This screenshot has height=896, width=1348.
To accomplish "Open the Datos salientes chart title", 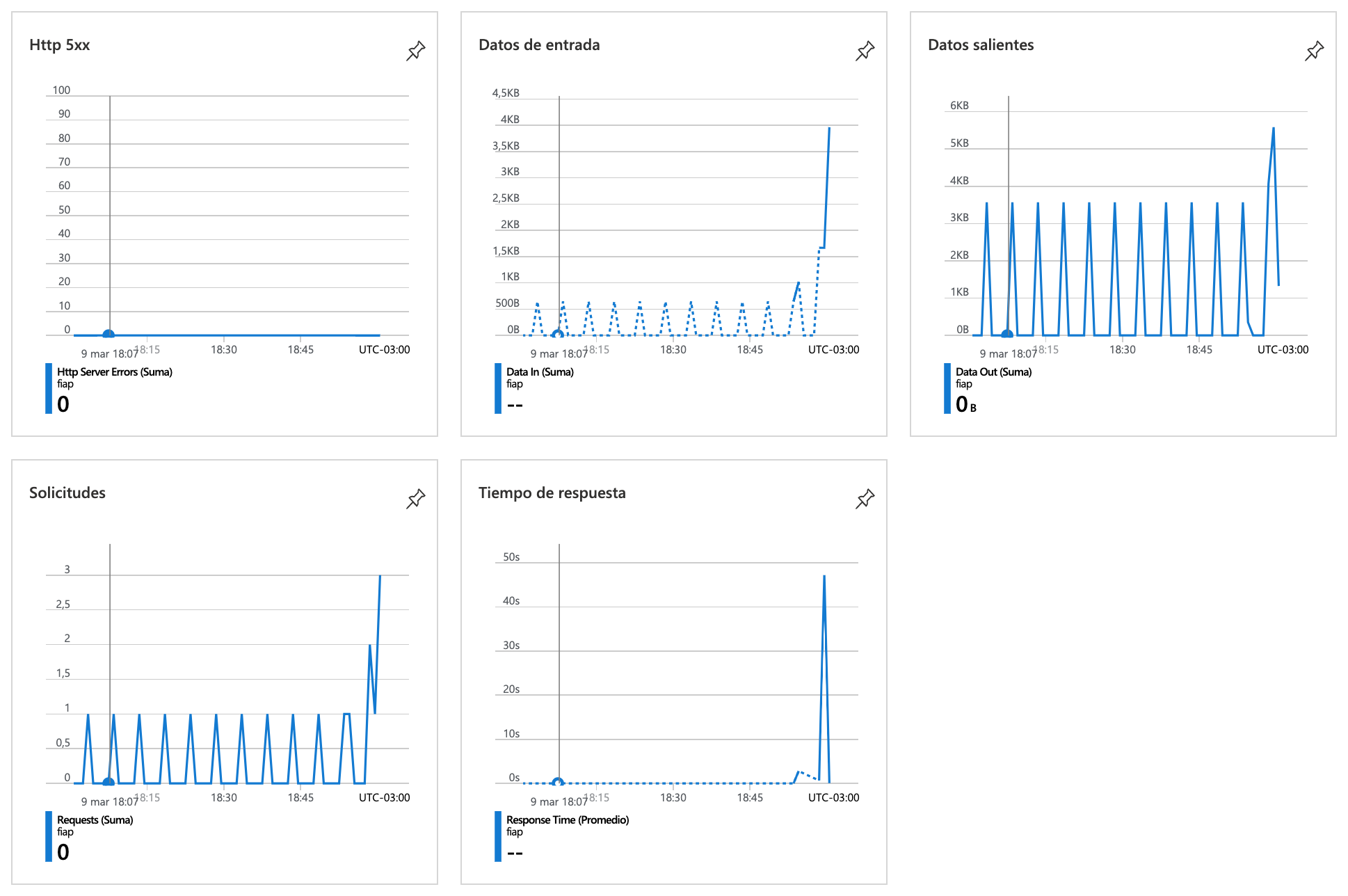I will tap(981, 45).
